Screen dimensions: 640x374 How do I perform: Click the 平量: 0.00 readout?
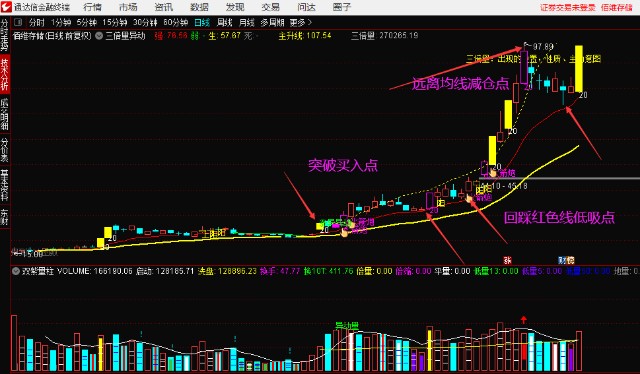coord(452,271)
